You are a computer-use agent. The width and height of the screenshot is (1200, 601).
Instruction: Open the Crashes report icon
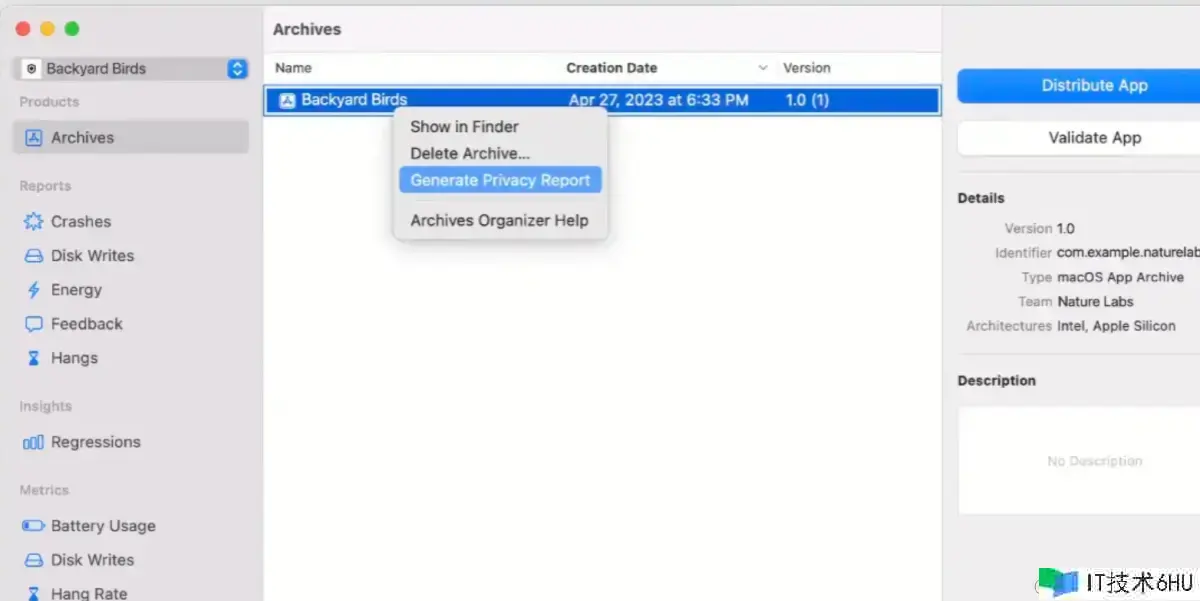[x=34, y=222]
